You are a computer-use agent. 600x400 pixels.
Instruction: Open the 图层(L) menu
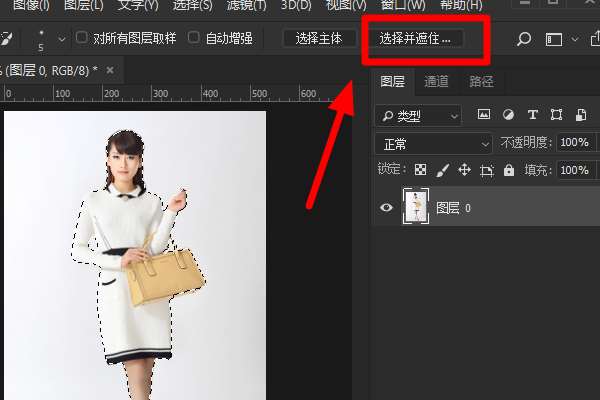(x=83, y=5)
